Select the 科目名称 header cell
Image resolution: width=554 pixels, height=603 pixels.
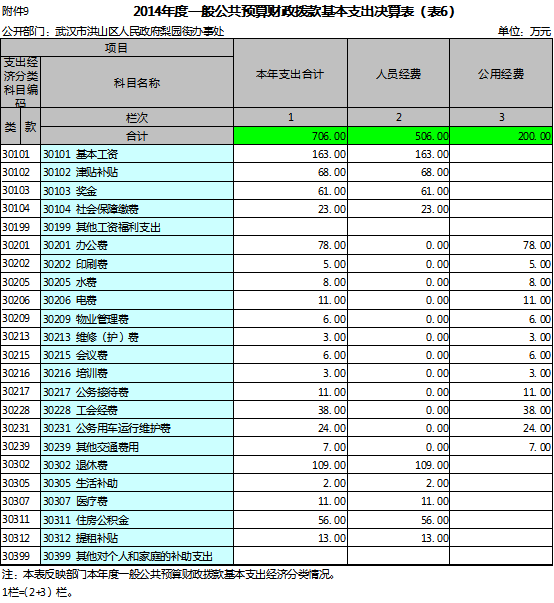click(x=137, y=83)
